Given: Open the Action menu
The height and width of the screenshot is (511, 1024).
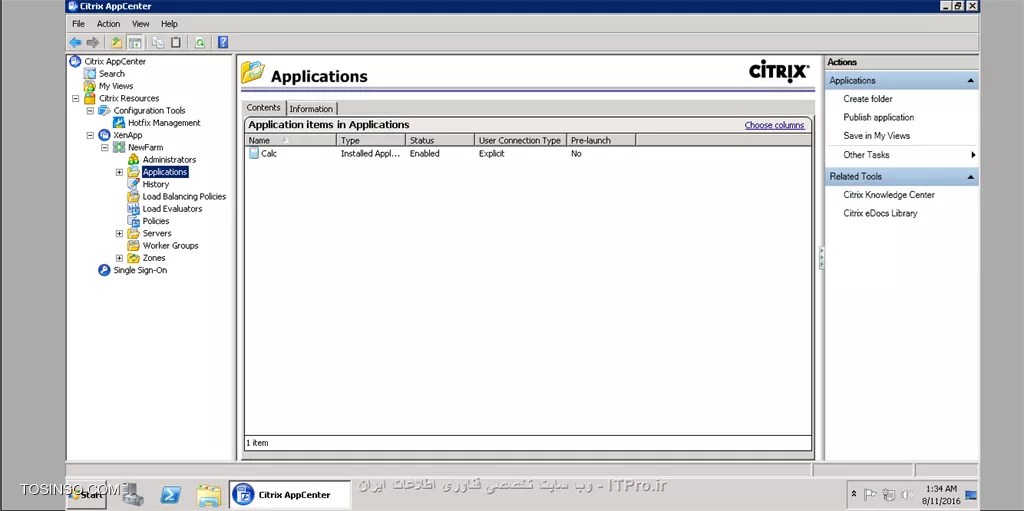Looking at the screenshot, I should click(108, 24).
